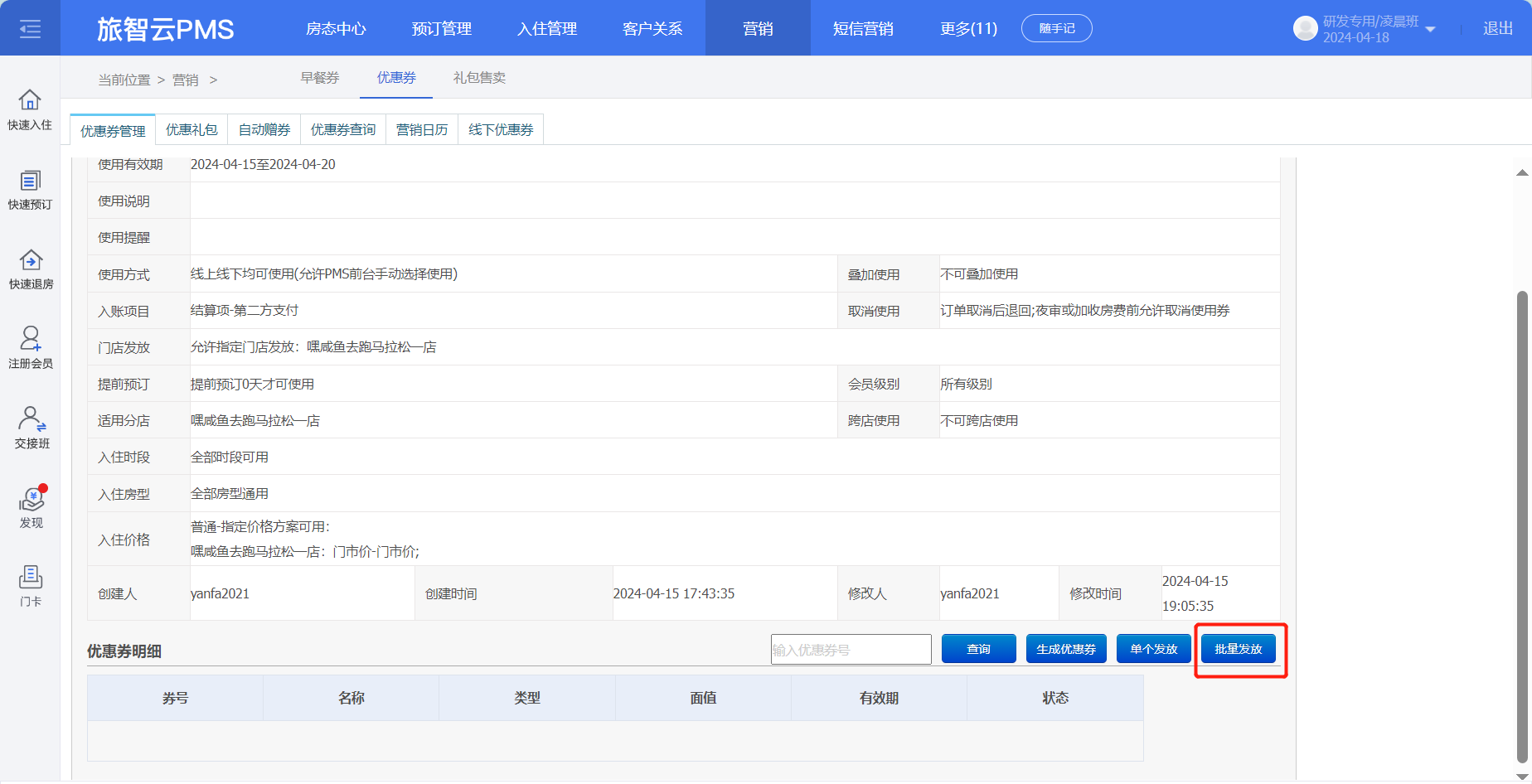
Task: Open 门卡 door card icon
Action: coord(31,586)
